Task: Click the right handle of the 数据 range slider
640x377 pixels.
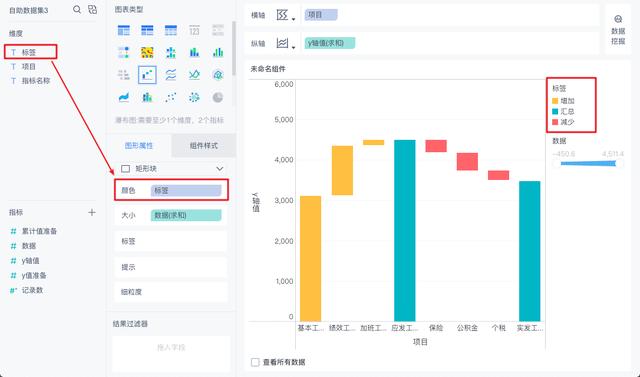Action: [x=620, y=164]
